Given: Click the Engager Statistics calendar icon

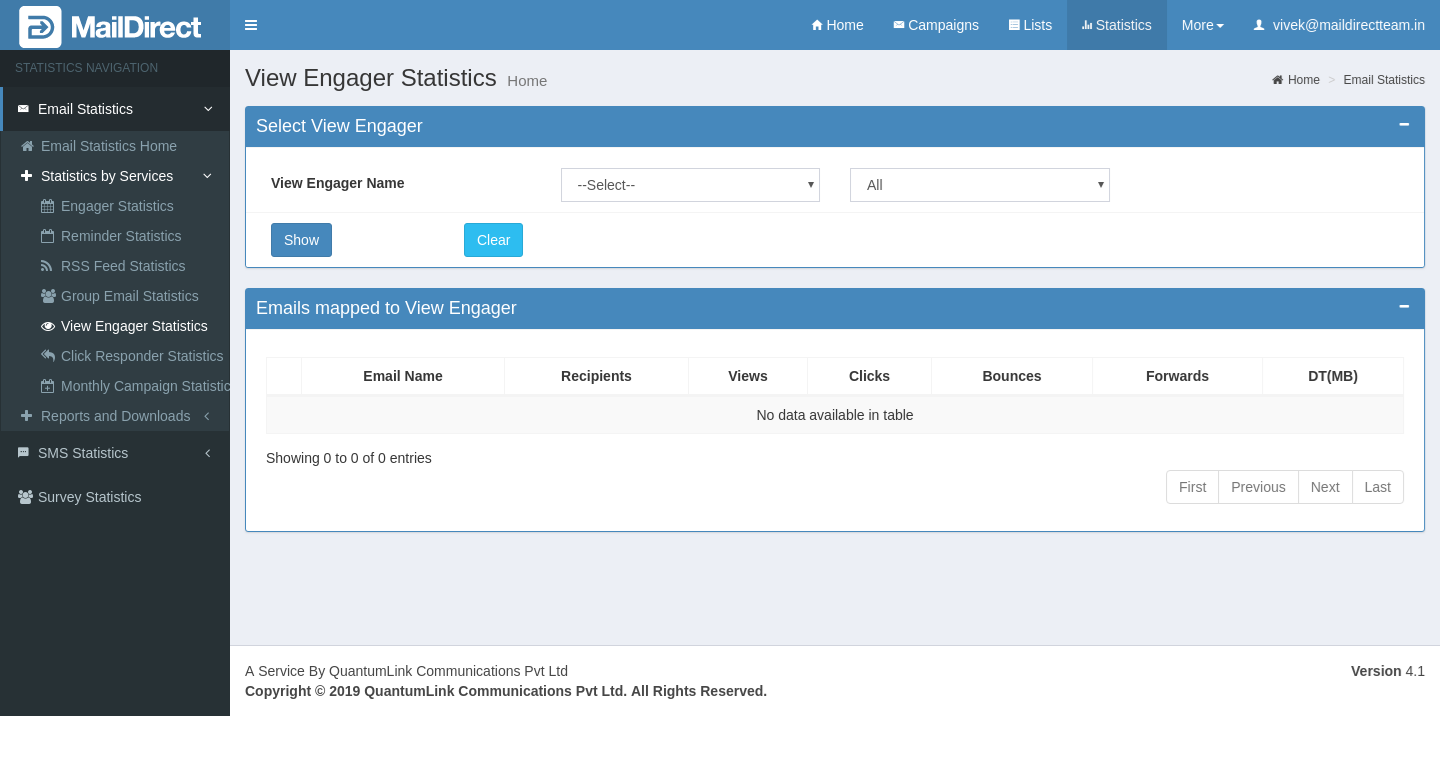Looking at the screenshot, I should pyautogui.click(x=47, y=206).
